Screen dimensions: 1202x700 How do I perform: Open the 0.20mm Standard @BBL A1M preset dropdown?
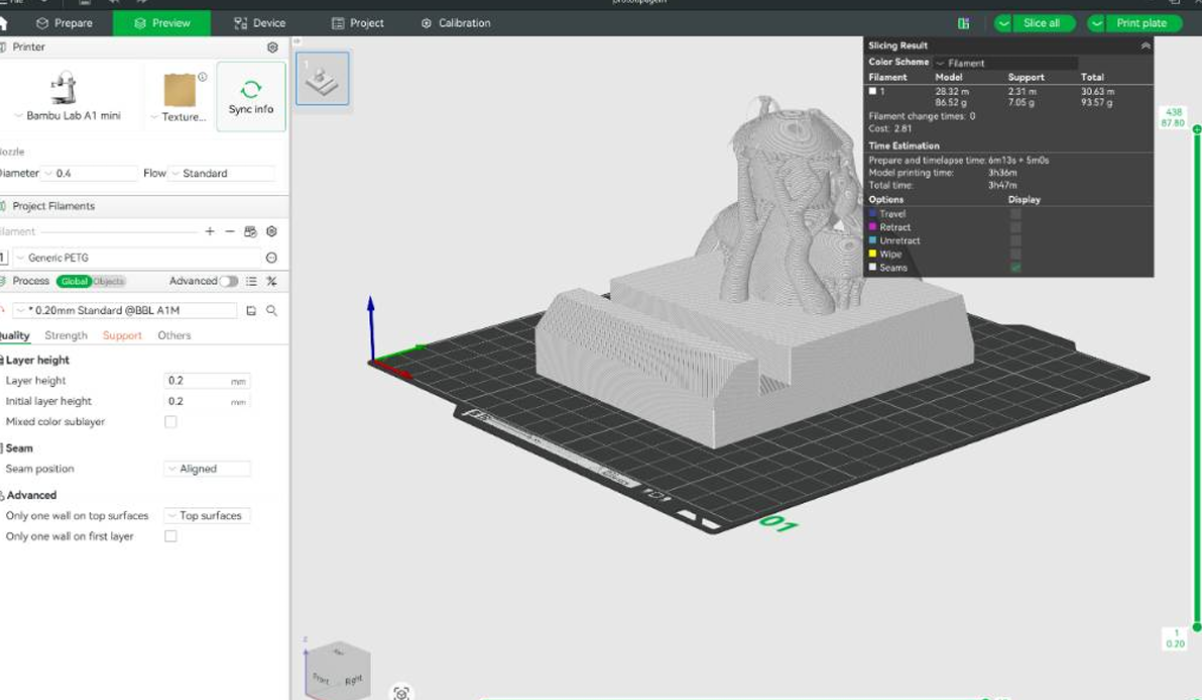125,310
